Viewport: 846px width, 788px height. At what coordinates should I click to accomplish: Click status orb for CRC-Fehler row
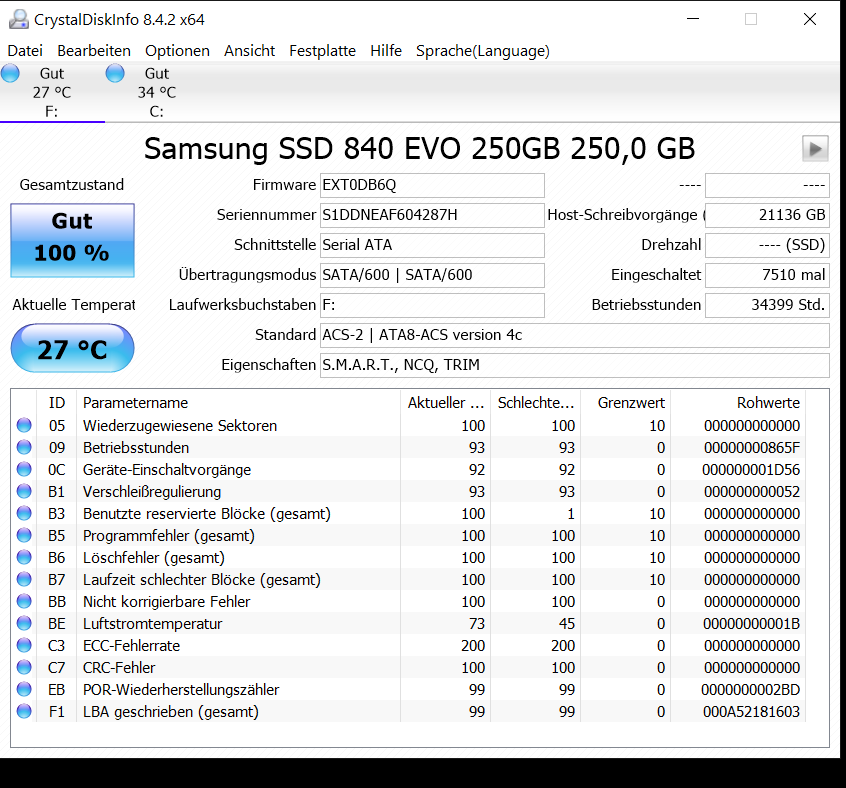coord(24,667)
